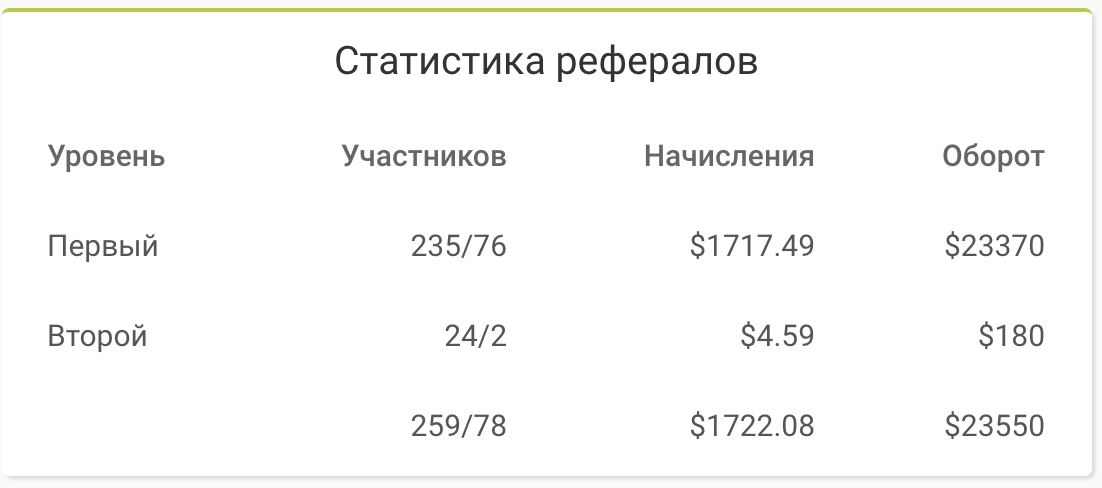Click blank space between 'Второй' and 24/2
The image size is (1102, 488).
[x=295, y=336]
